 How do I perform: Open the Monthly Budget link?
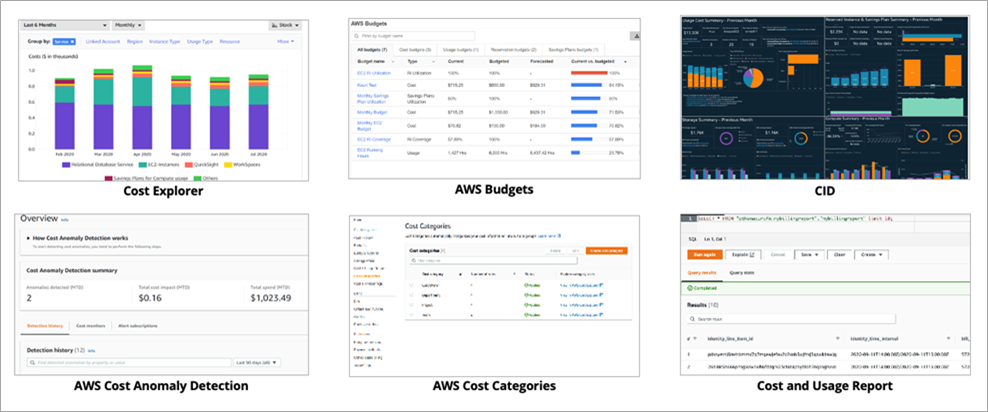click(372, 112)
